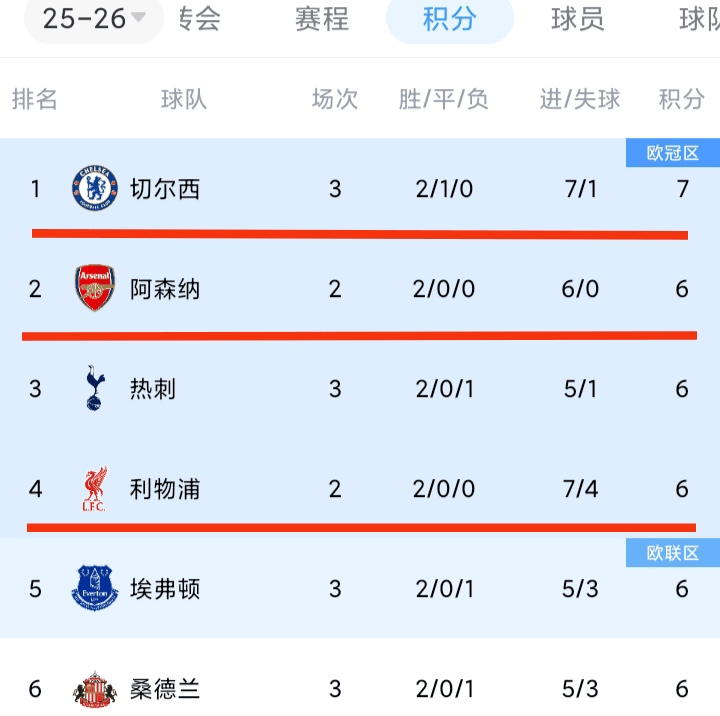Select the 利物浦 team name
This screenshot has height=716, width=720.
click(165, 489)
